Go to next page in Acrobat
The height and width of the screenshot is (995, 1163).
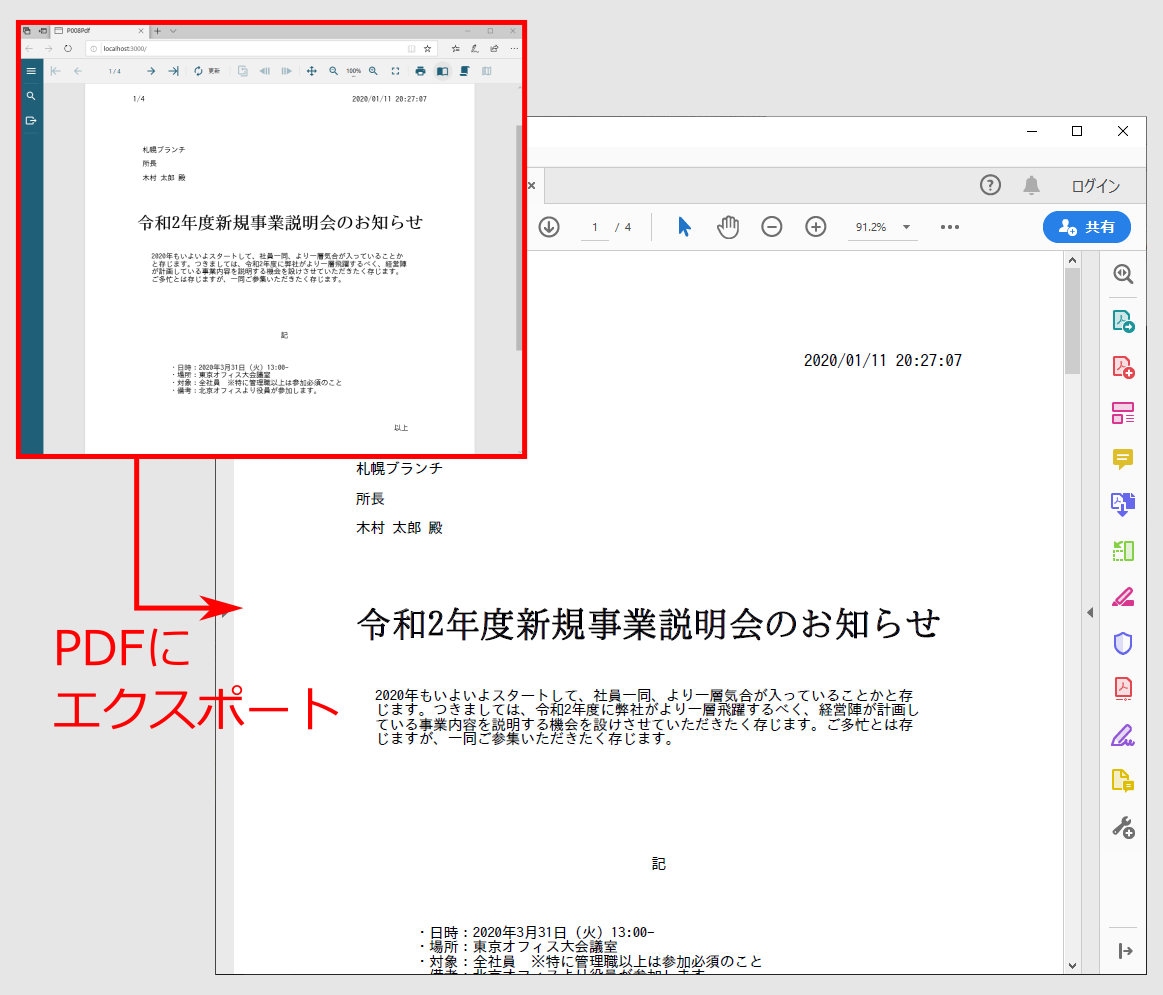549,227
